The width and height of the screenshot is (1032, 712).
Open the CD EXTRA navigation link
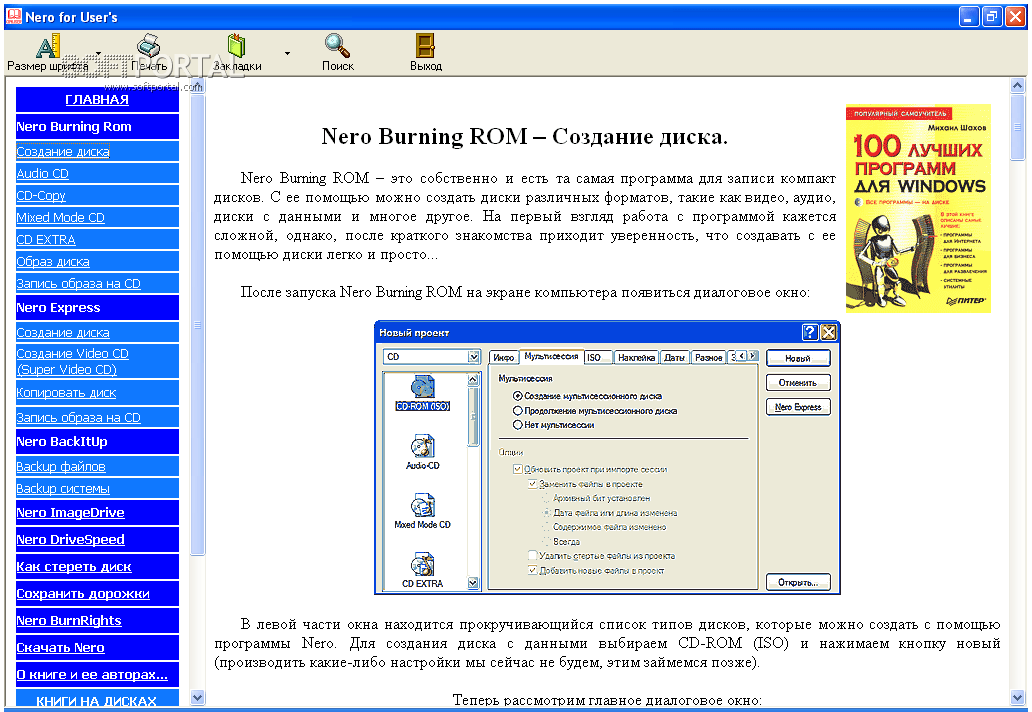pos(46,240)
